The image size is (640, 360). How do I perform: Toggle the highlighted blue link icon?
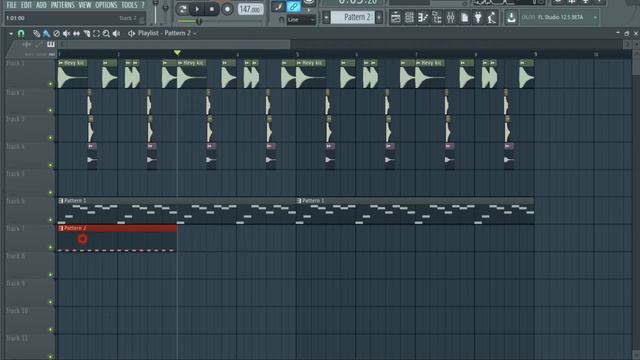[x=293, y=6]
